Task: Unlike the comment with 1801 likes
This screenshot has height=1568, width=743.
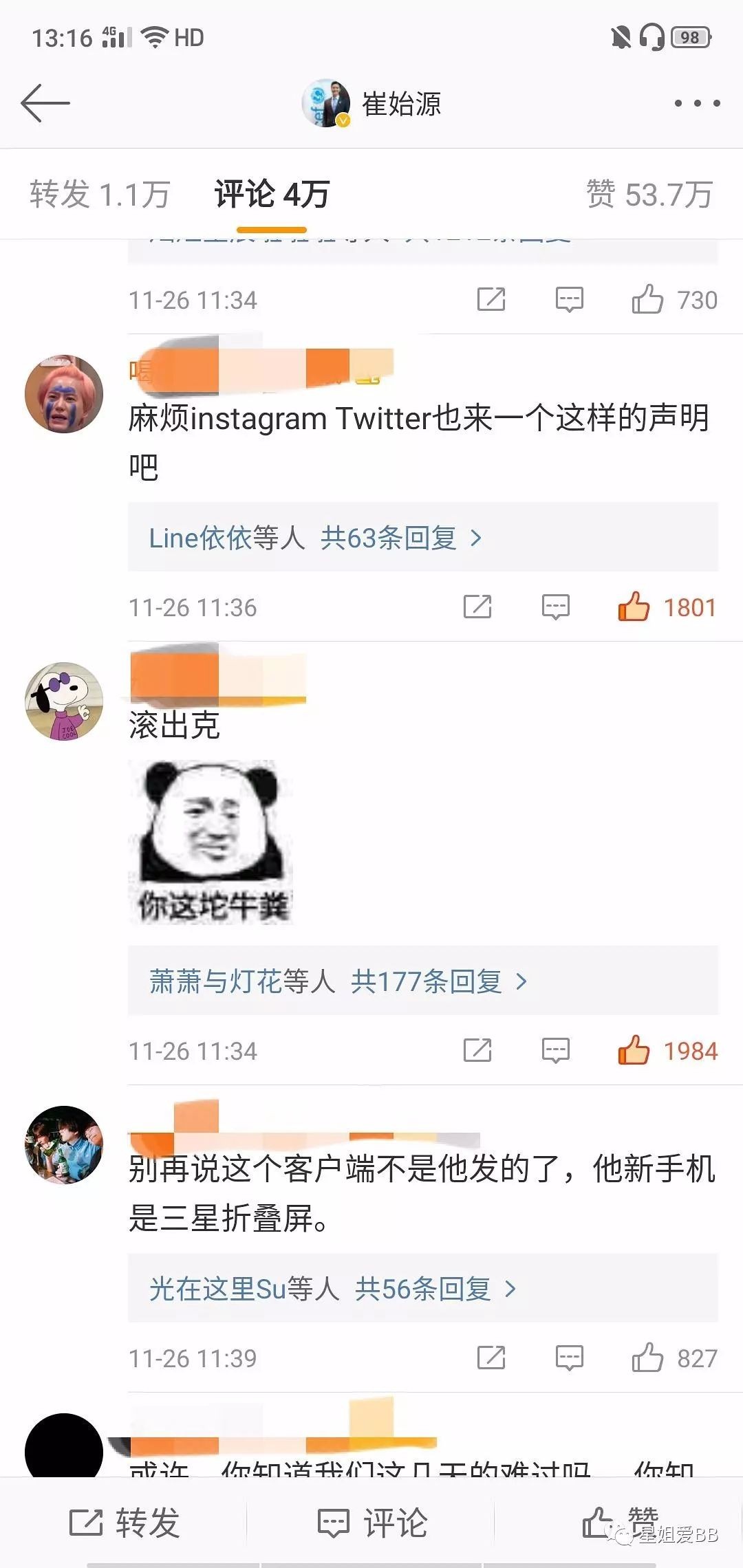Action: tap(634, 607)
